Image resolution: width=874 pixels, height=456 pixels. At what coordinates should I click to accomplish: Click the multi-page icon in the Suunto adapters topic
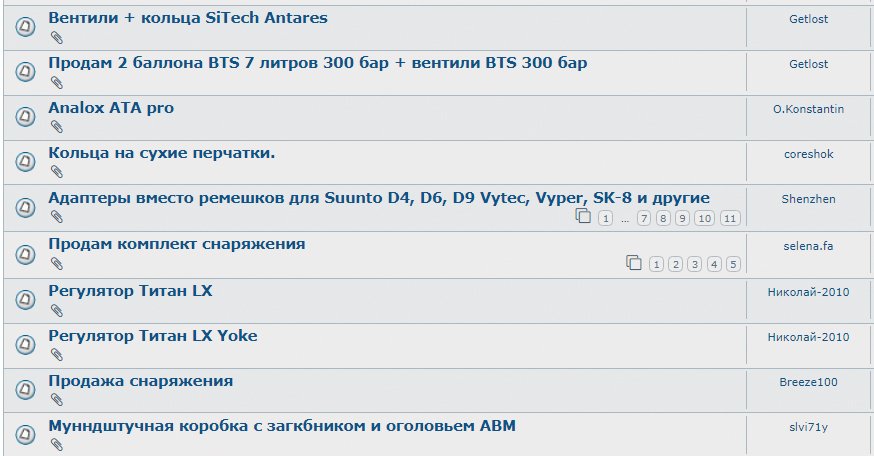tap(583, 216)
